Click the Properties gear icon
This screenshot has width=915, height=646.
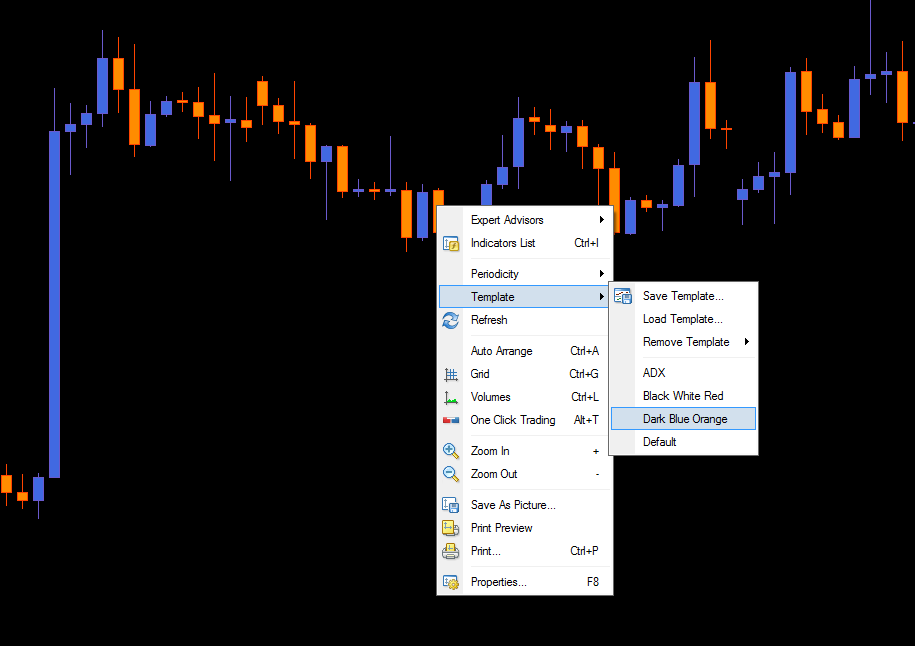(x=450, y=582)
